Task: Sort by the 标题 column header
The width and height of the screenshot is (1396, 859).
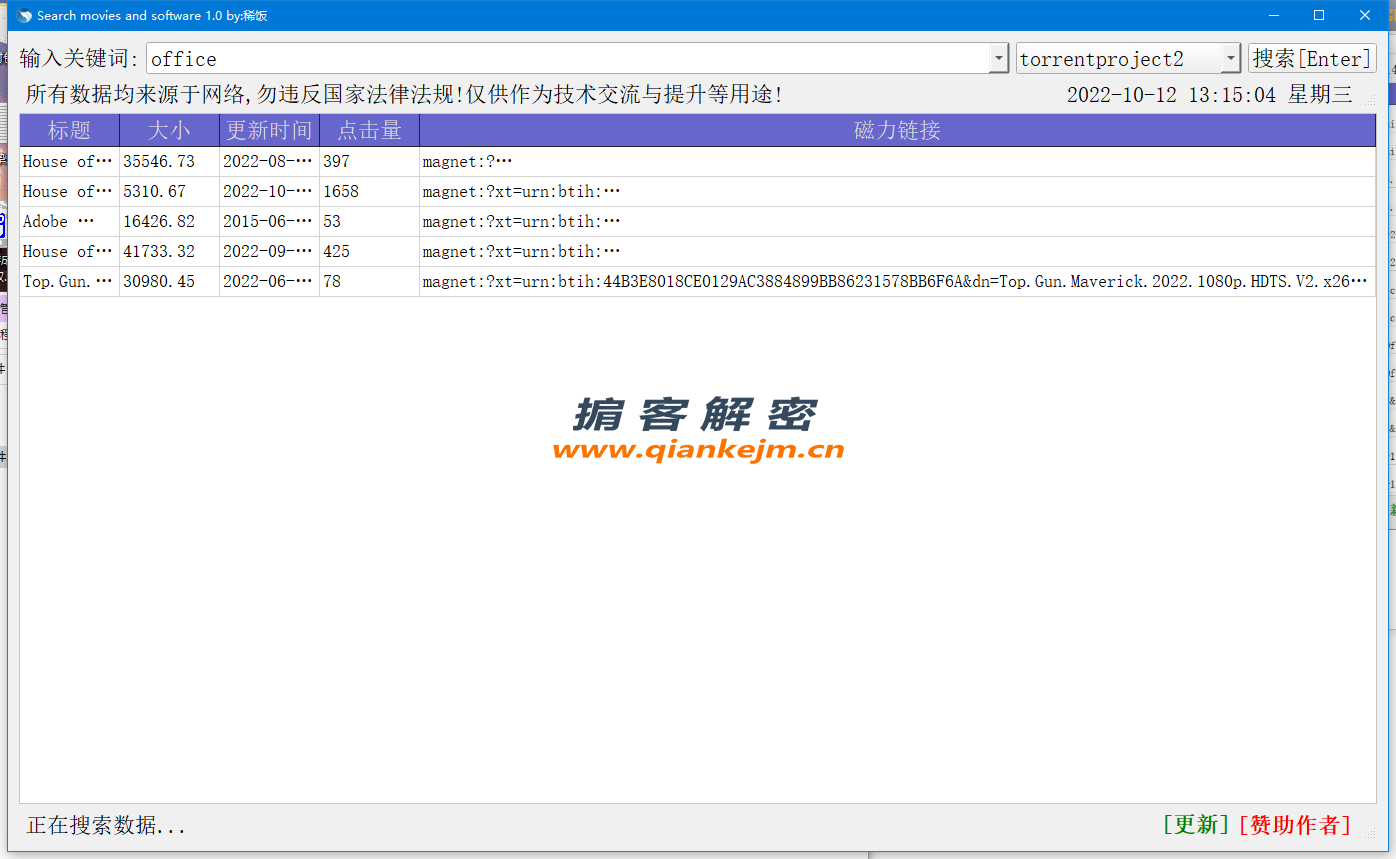Action: (x=70, y=131)
